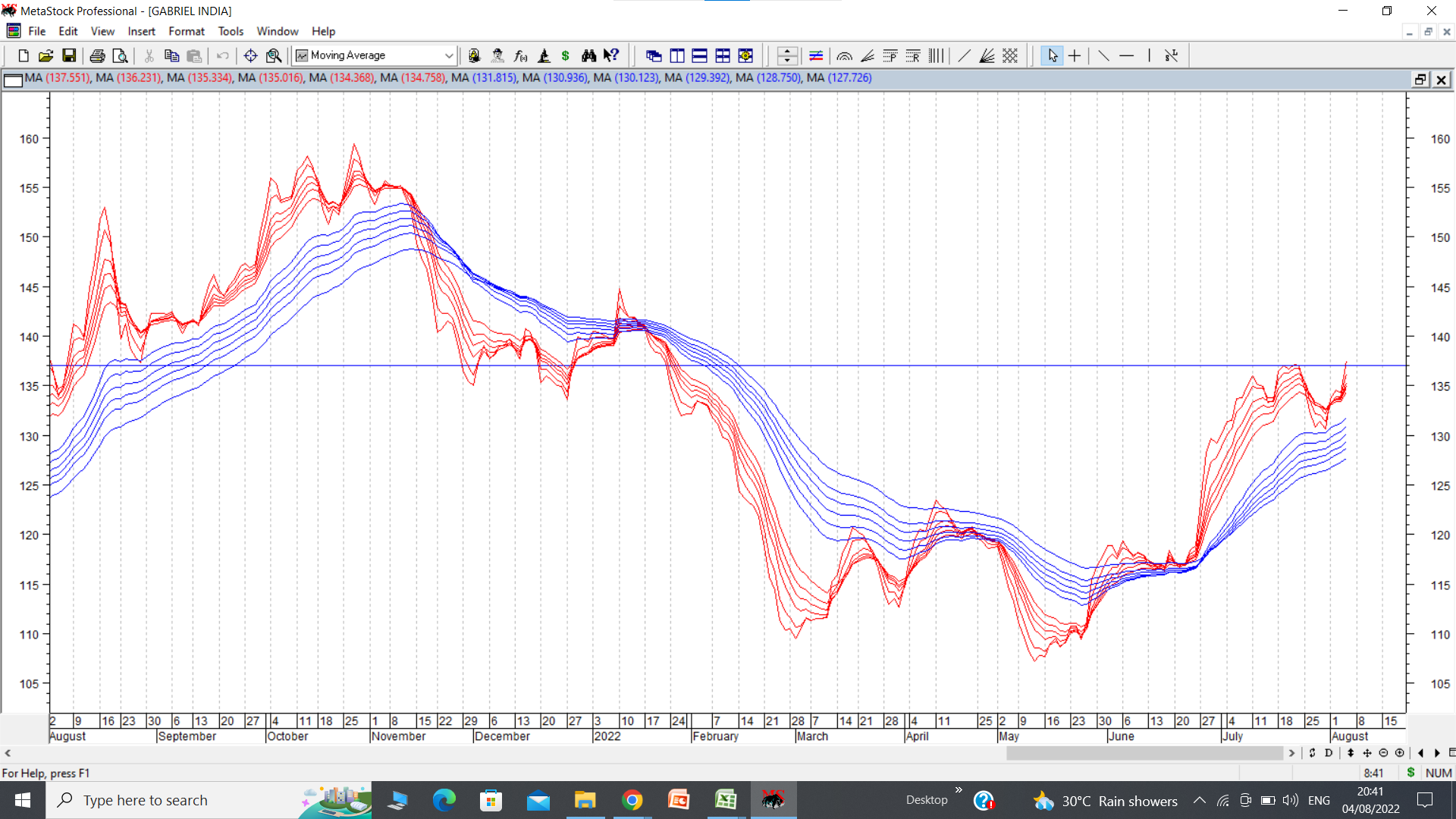Open the D periodicity selector
This screenshot has width=1456, height=819.
(x=1328, y=753)
